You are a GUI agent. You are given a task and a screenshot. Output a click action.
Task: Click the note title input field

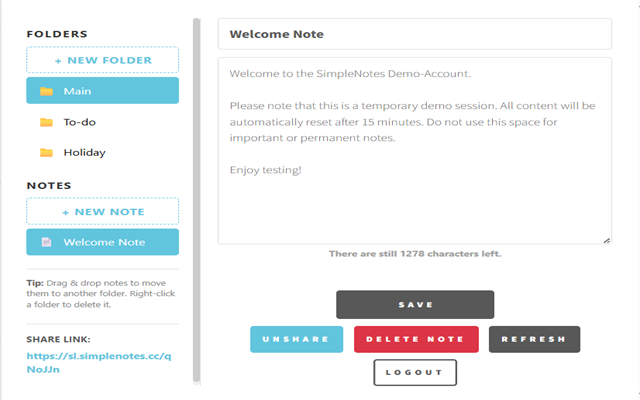pos(414,34)
